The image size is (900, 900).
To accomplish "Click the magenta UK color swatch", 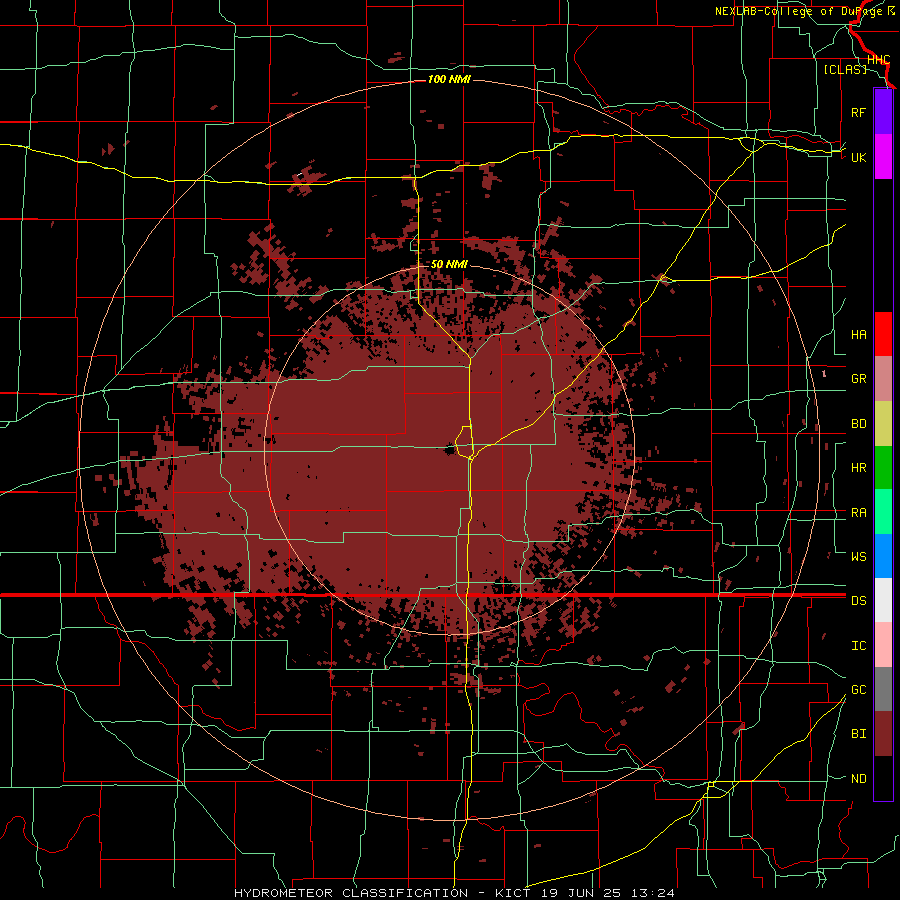I will (x=883, y=157).
